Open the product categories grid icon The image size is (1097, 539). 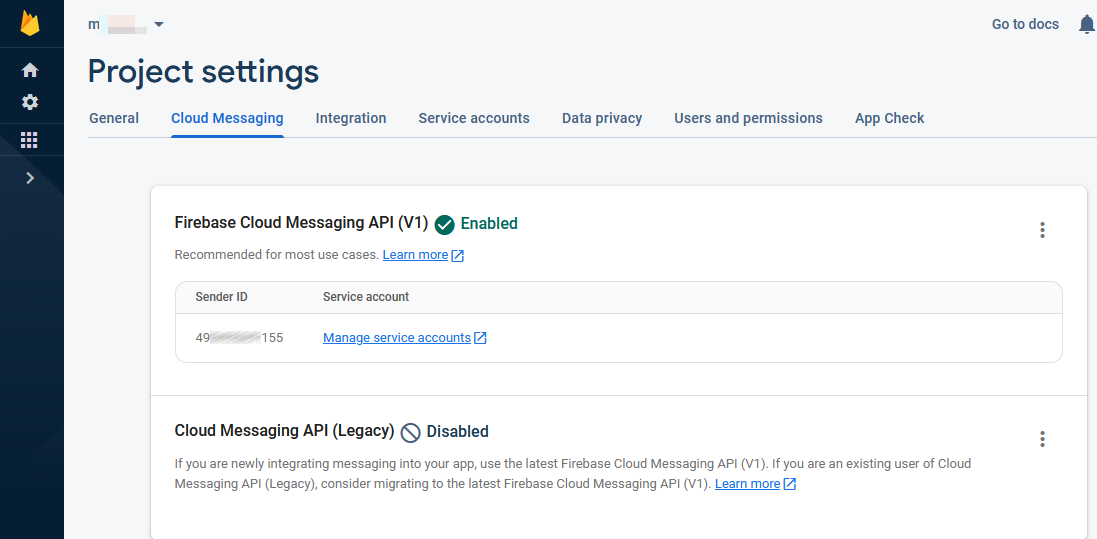pyautogui.click(x=30, y=140)
